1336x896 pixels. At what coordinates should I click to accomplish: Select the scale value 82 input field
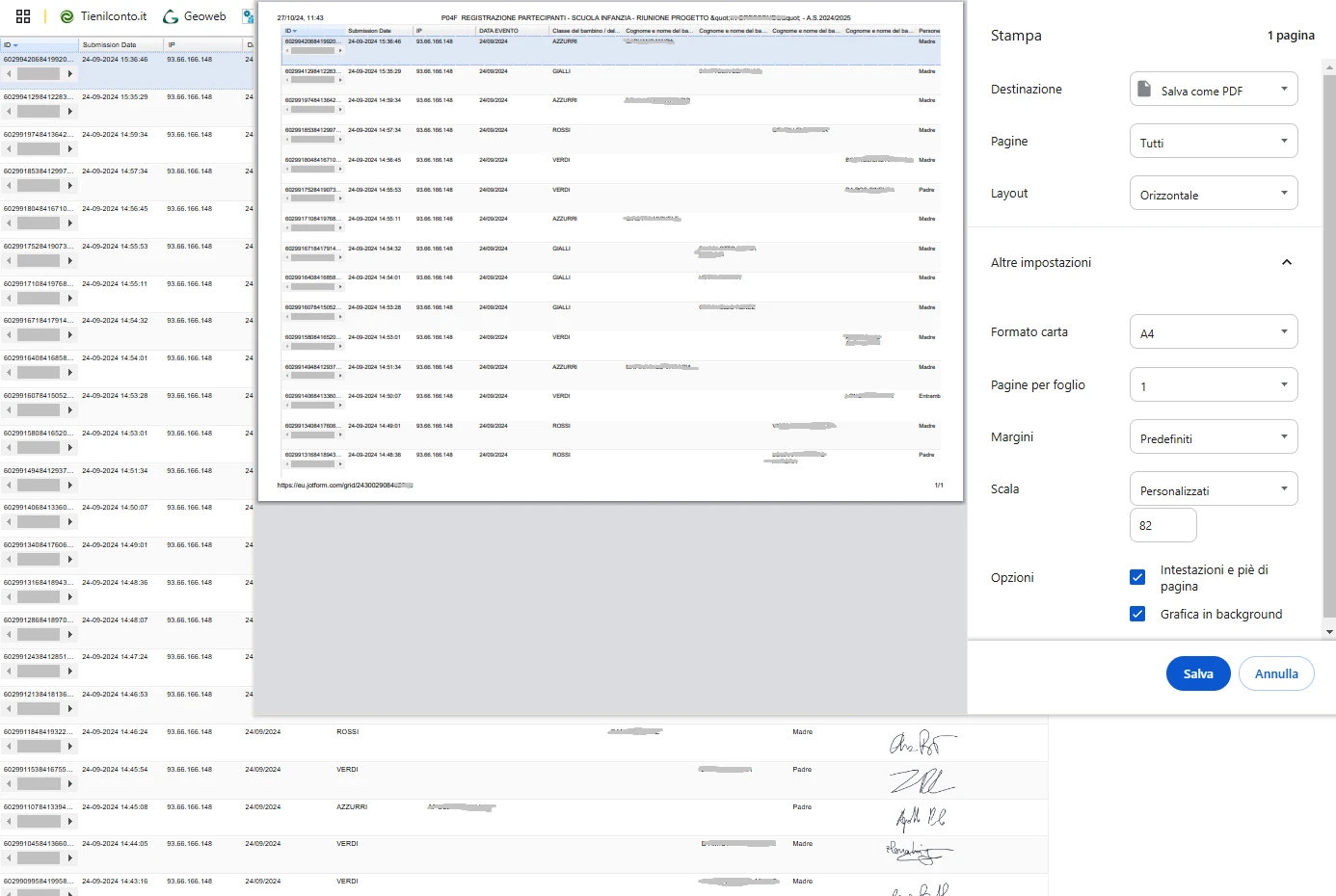1162,525
